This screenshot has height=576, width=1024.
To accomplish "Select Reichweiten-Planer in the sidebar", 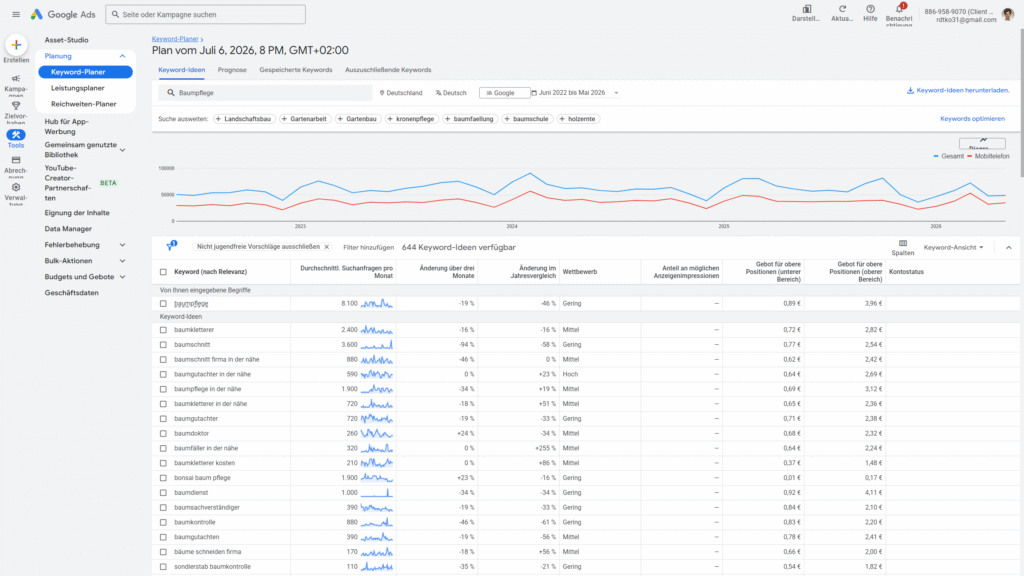I will point(84,104).
